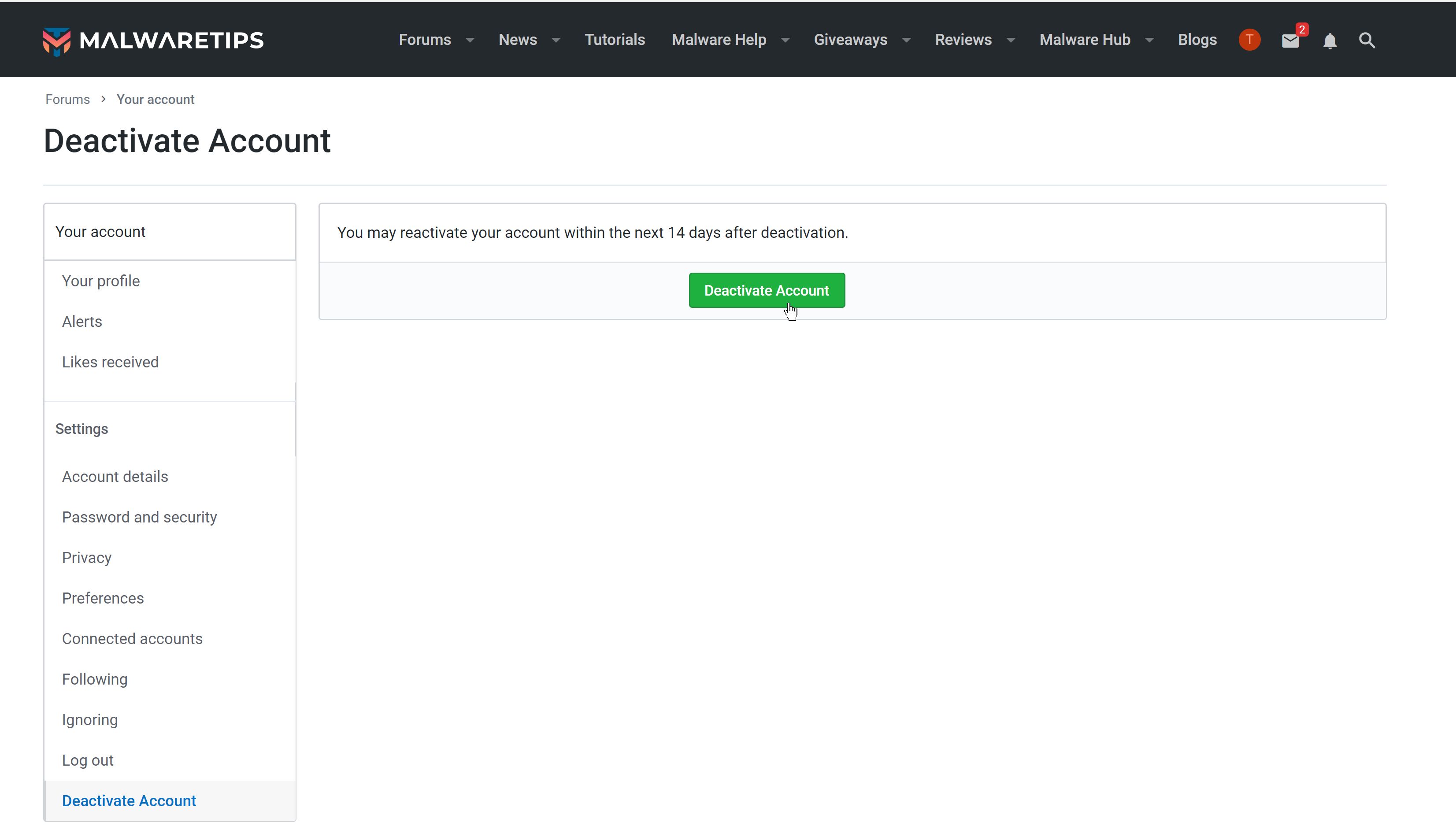Open the Blogs menu item
Viewport: 1456px width, 826px height.
1197,40
